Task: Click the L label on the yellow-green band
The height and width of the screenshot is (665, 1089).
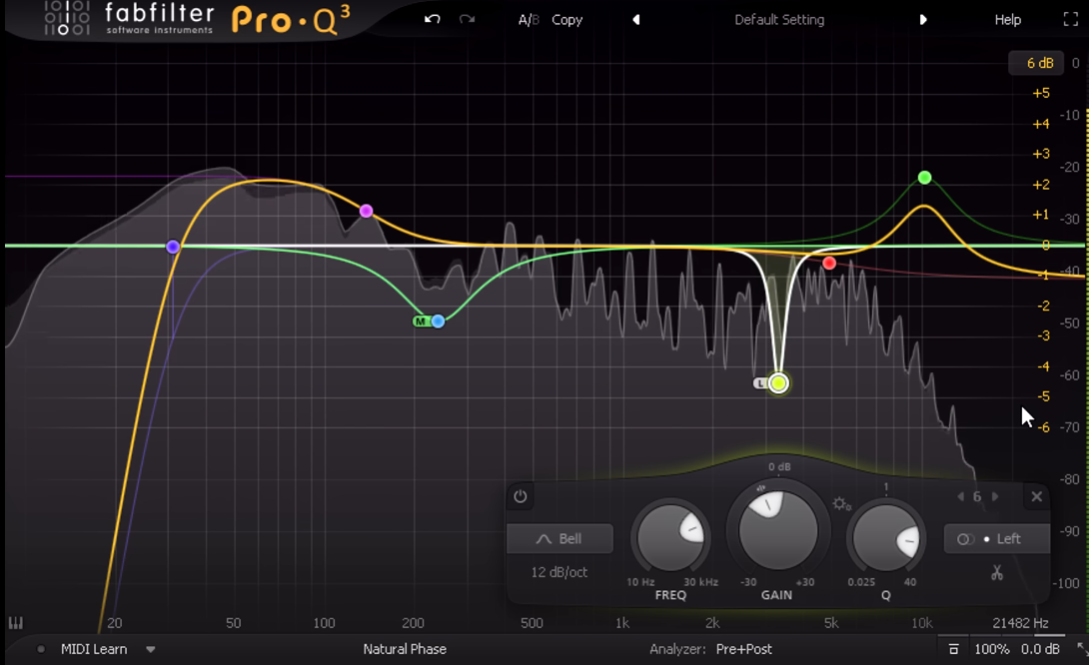Action: click(761, 383)
